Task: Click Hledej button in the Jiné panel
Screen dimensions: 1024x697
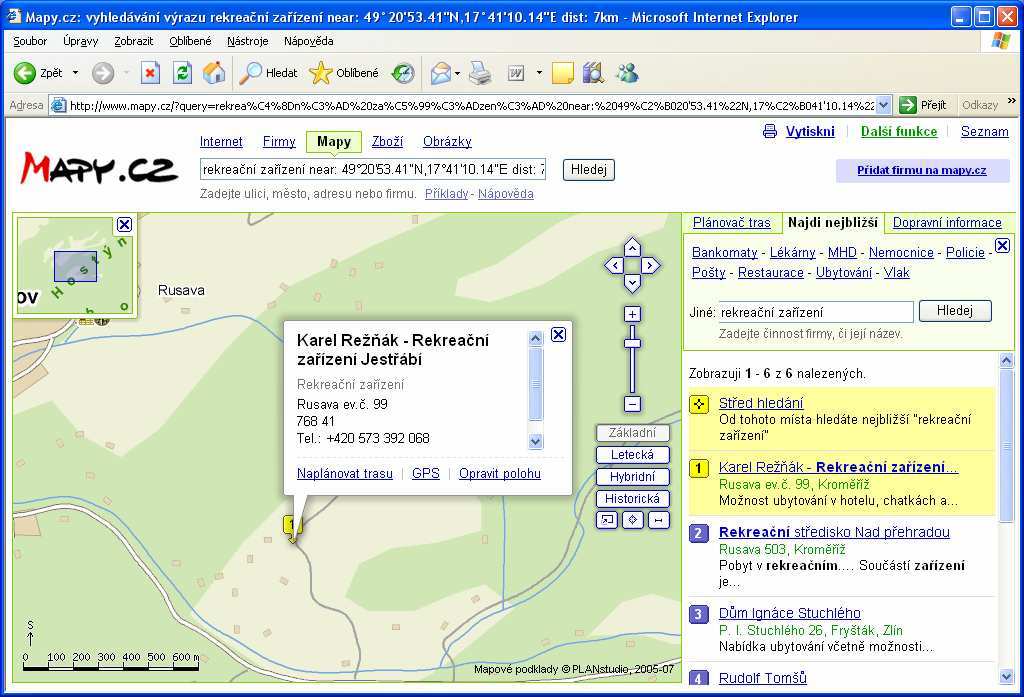Action: [955, 311]
